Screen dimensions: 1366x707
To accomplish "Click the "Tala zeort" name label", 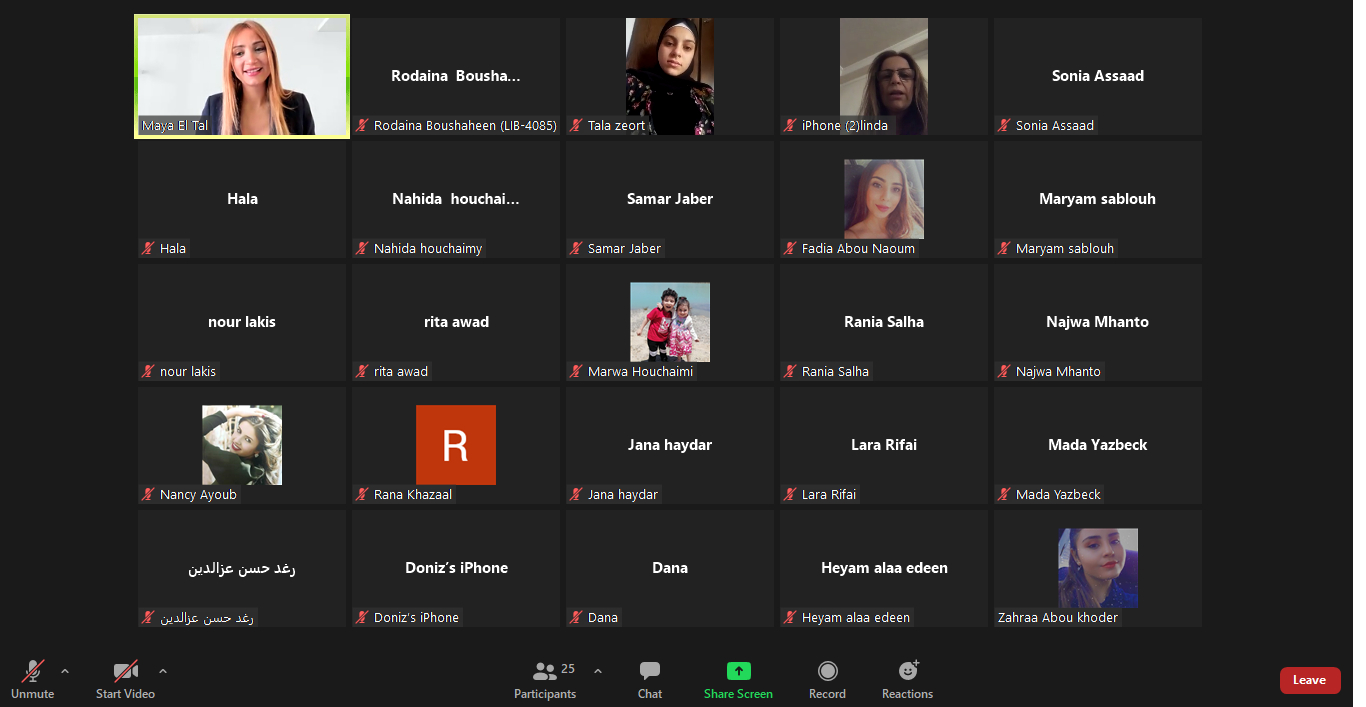I will click(617, 126).
